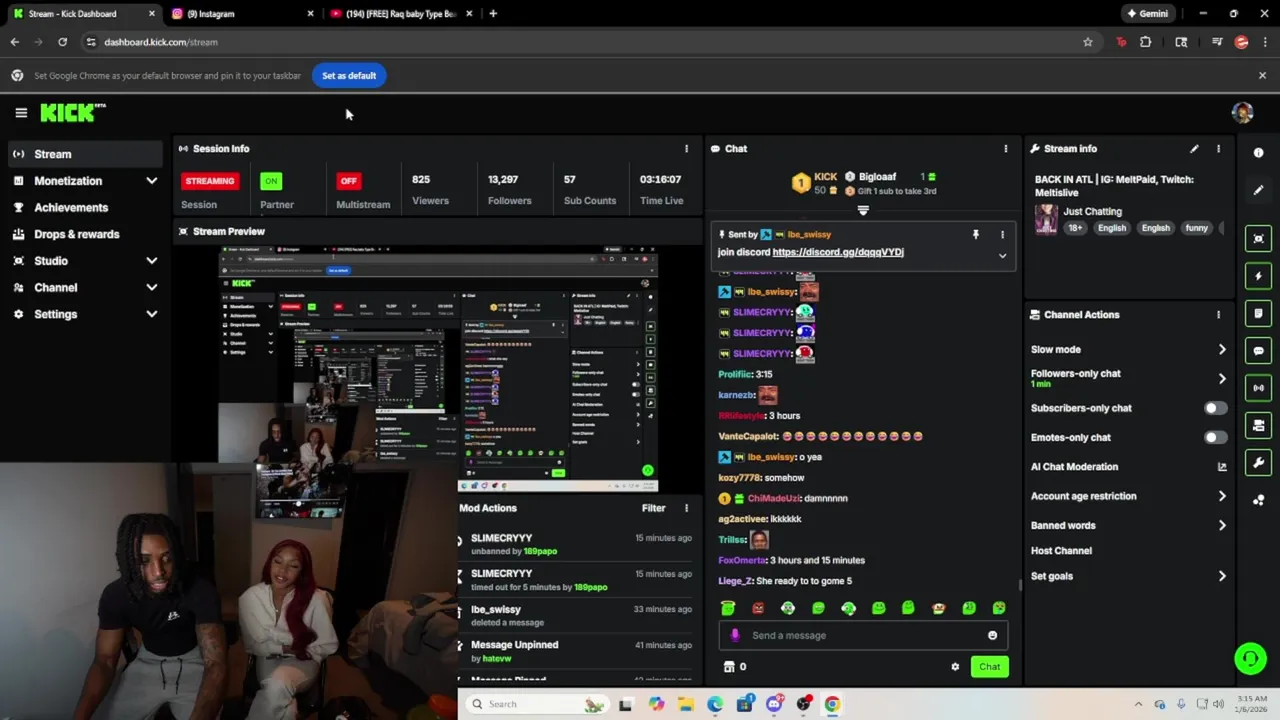1280x720 pixels.
Task: Open the discord.gg link in the pinned message
Action: (838, 253)
